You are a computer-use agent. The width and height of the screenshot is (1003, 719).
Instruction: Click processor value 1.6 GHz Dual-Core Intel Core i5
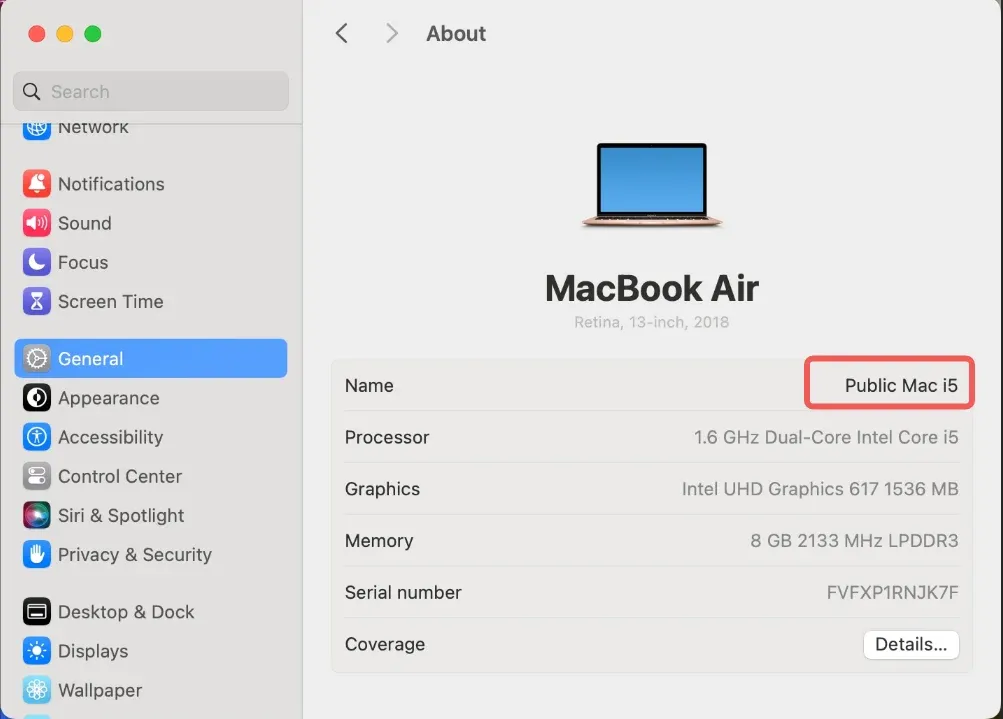pos(826,438)
